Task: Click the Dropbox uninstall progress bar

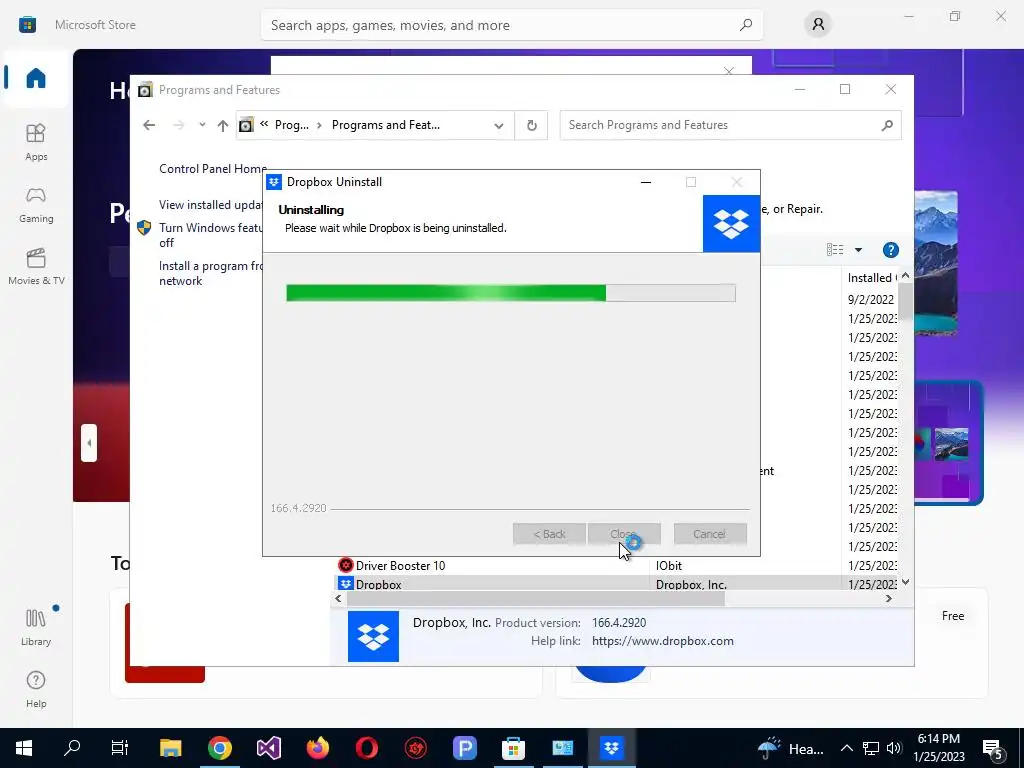Action: 511,293
